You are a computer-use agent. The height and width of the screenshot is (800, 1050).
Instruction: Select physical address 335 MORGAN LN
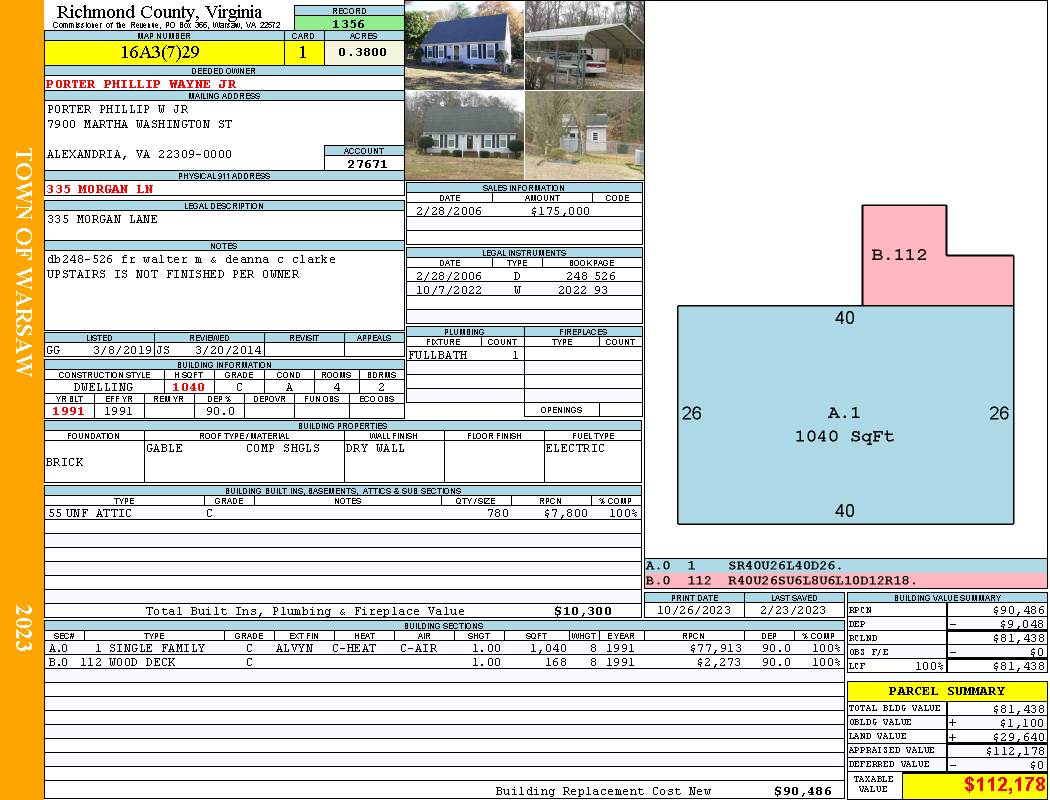100,189
